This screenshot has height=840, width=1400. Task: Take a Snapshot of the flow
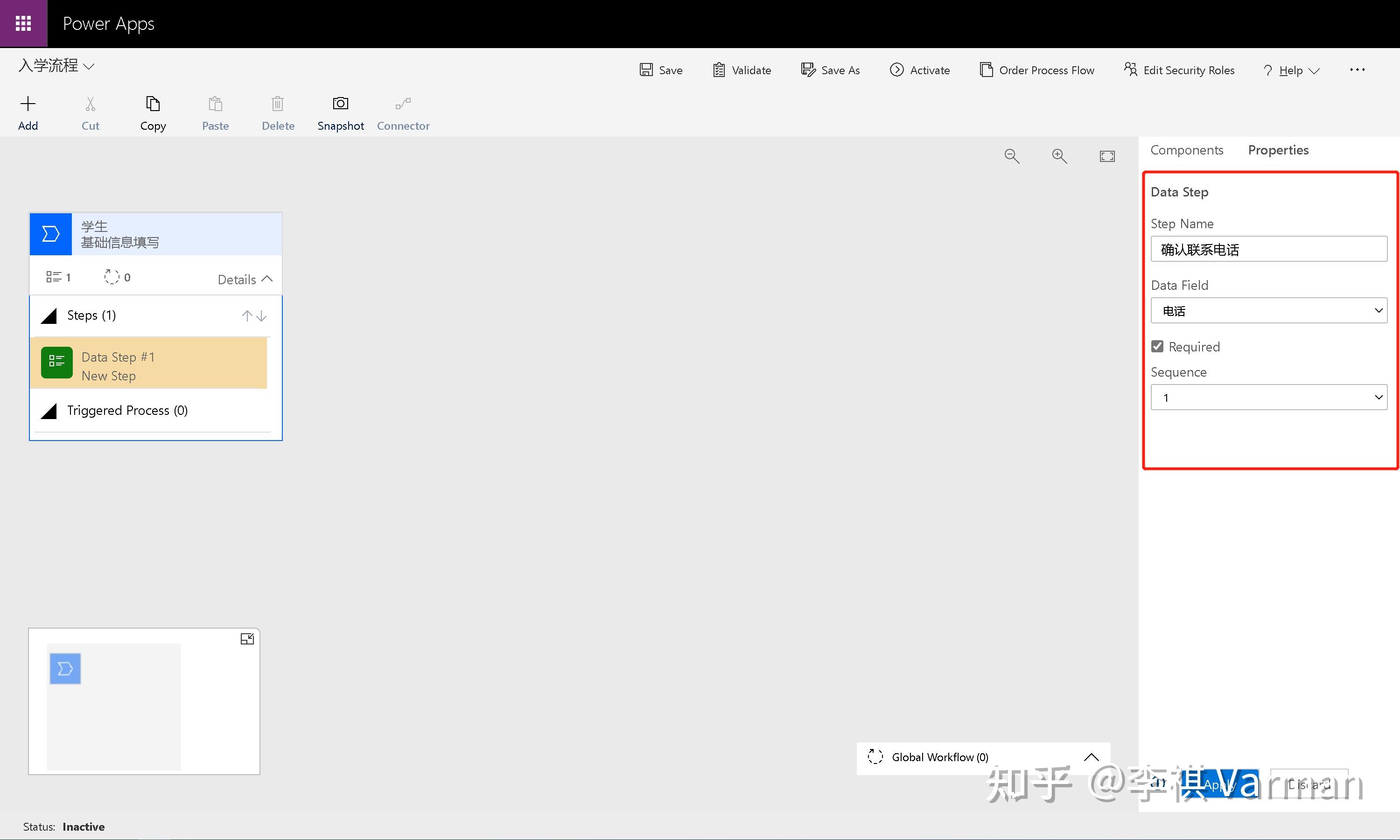point(340,112)
